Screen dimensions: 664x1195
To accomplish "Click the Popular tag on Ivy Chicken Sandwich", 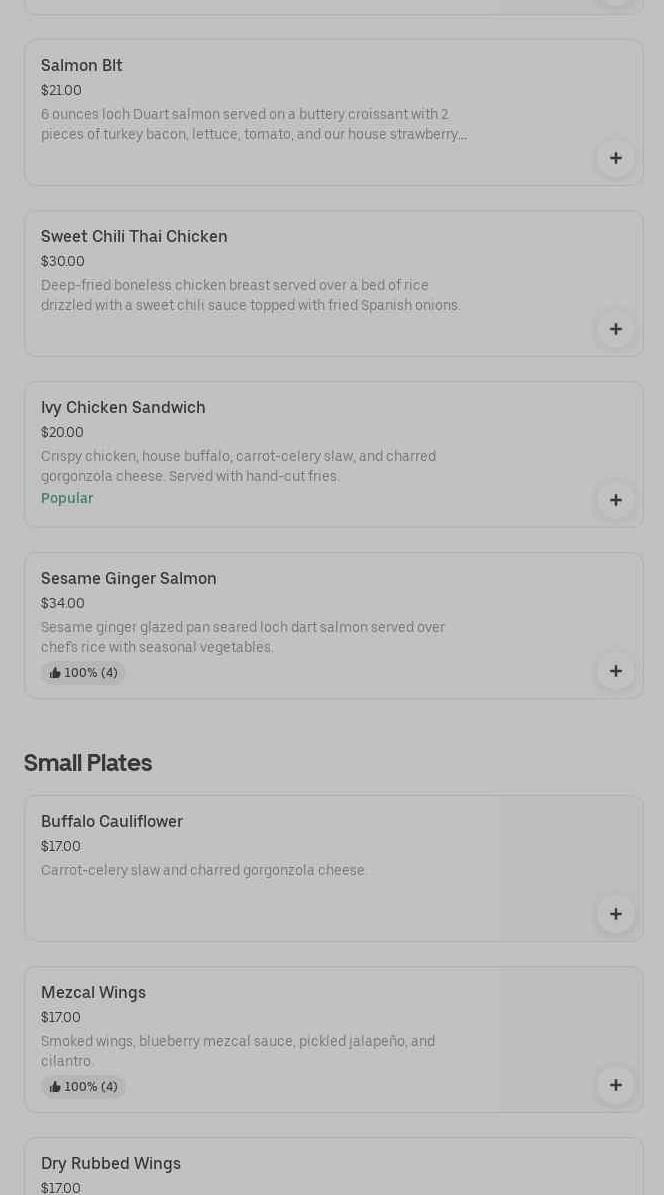I will tap(67, 499).
